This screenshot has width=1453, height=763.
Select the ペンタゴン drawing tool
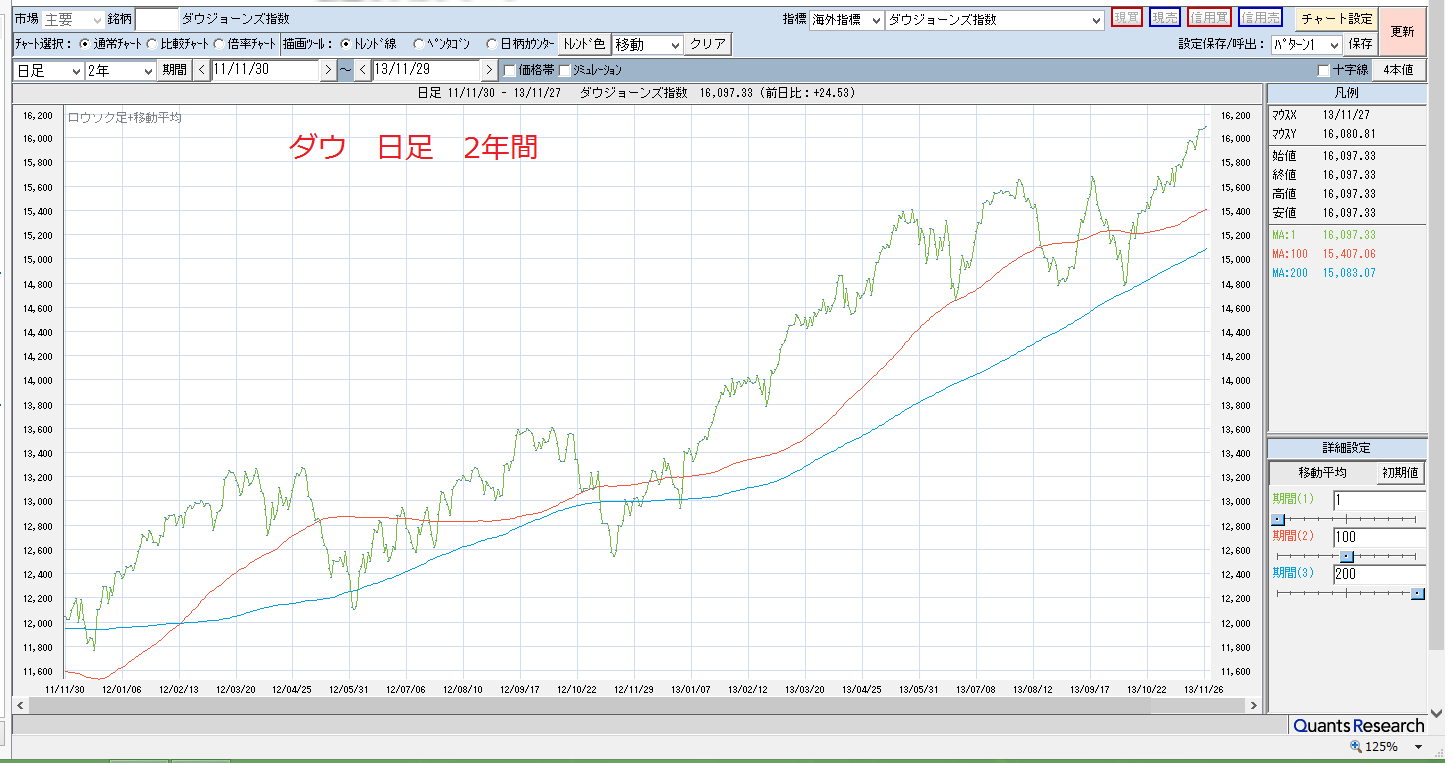click(x=418, y=44)
